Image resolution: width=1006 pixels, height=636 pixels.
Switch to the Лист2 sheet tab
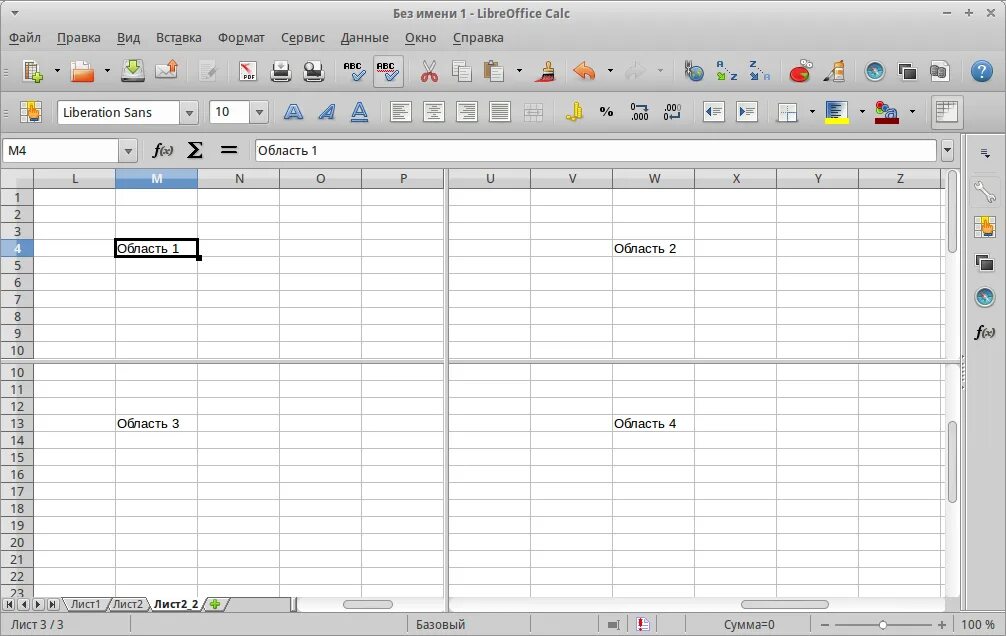coord(128,604)
